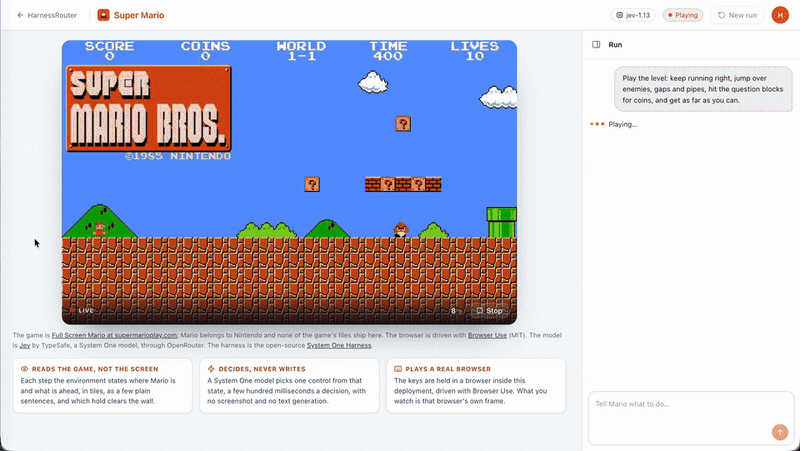The width and height of the screenshot is (800, 451).
Task: Open the Jev model link
Action: 25,345
